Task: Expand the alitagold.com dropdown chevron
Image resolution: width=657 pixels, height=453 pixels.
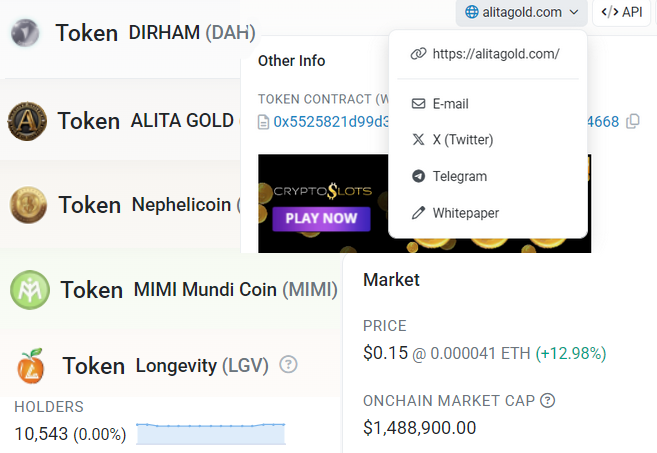Action: (x=574, y=12)
